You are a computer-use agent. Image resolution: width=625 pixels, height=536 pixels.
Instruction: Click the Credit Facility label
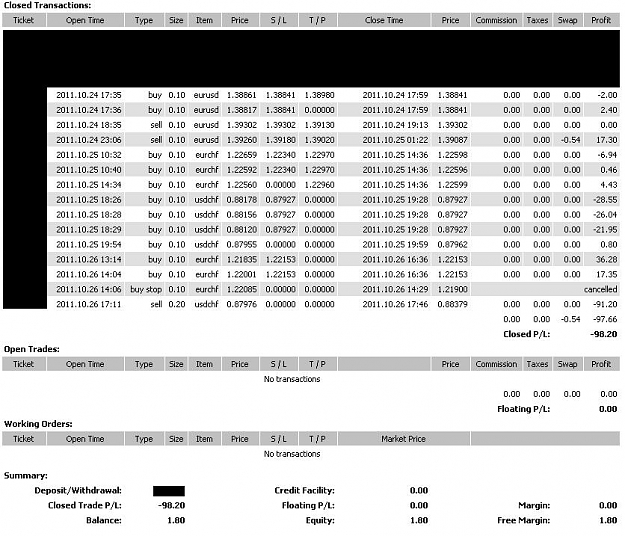pyautogui.click(x=305, y=491)
